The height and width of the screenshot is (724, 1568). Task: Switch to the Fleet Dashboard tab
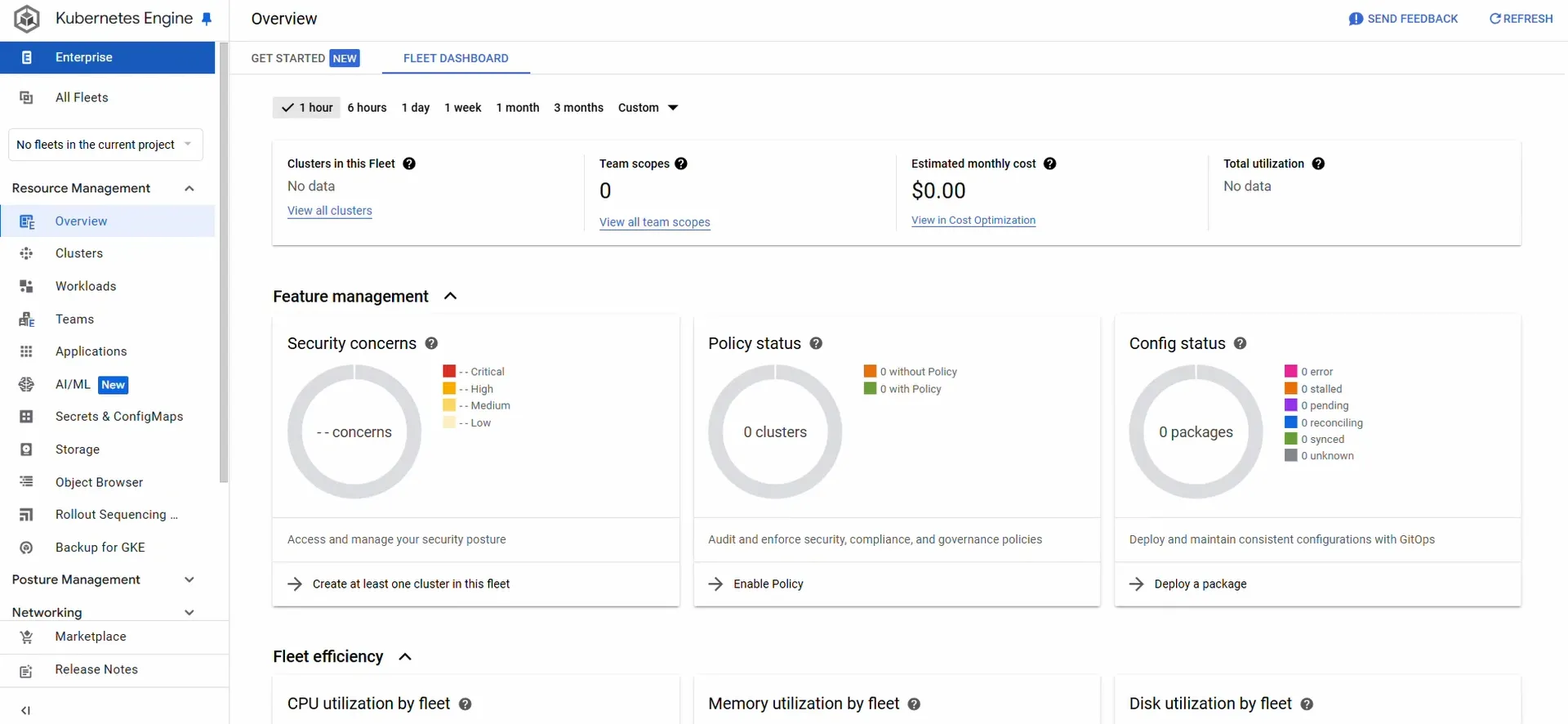(x=456, y=58)
